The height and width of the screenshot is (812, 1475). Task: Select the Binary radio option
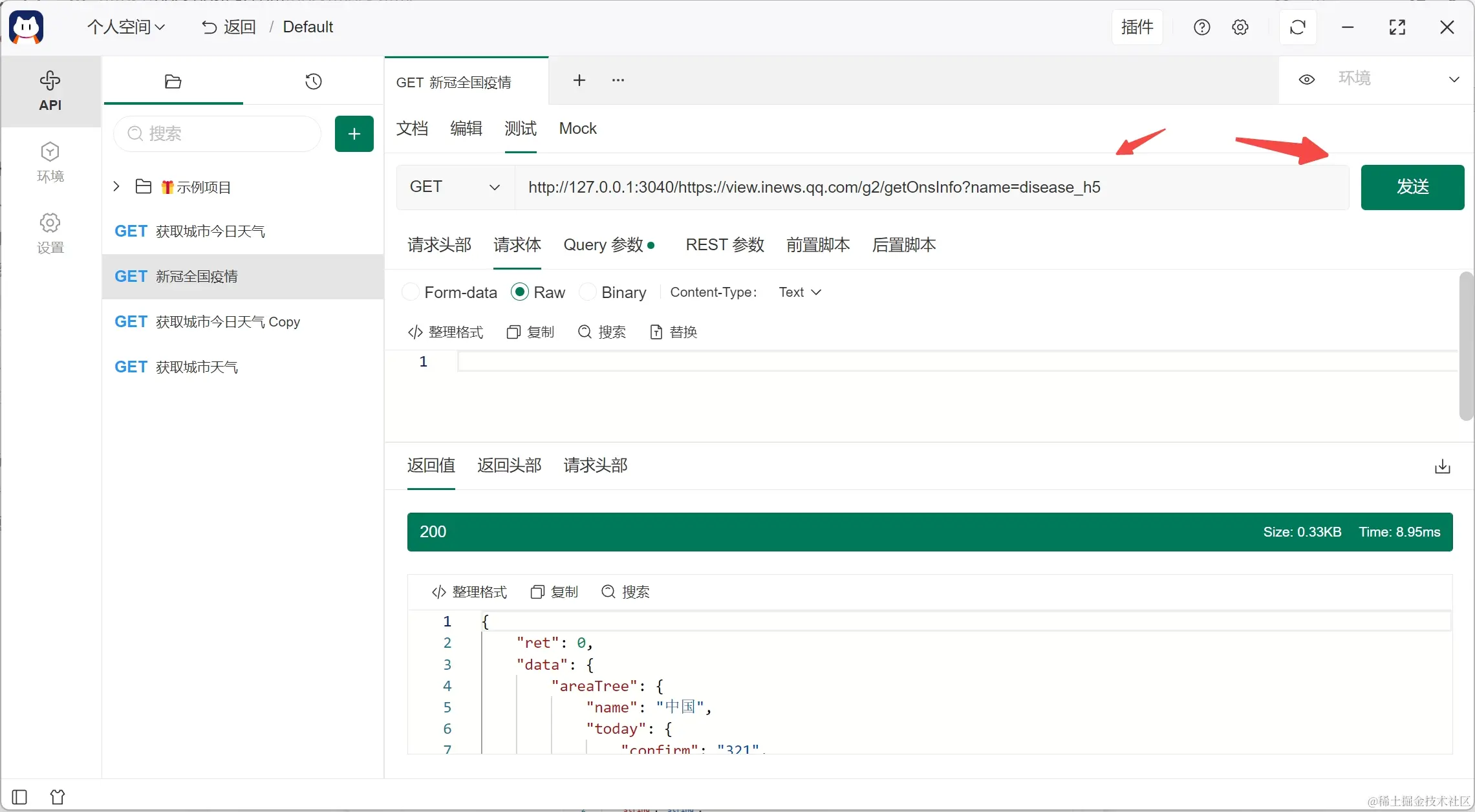(587, 292)
